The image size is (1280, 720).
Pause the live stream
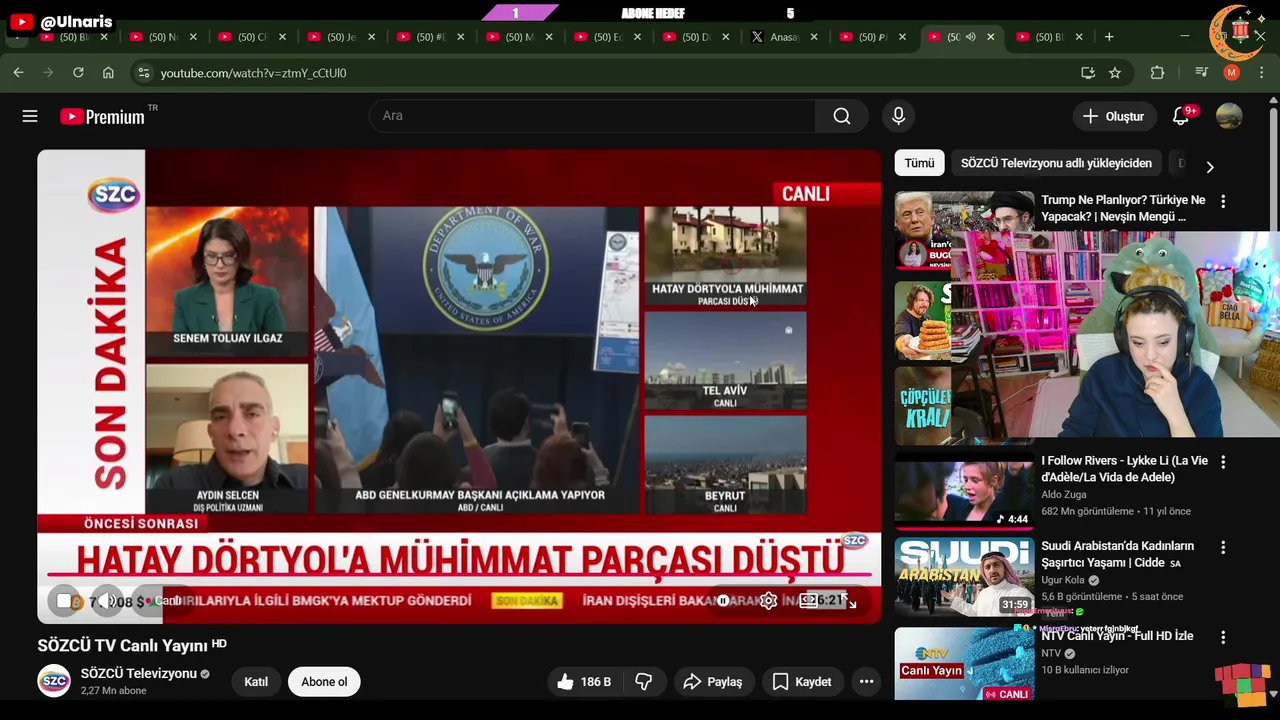point(64,601)
